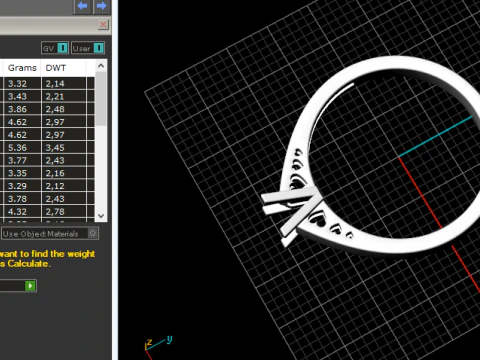This screenshot has width=480, height=360.
Task: Select the 2,78 DWT cell
Action: [x=64, y=211]
